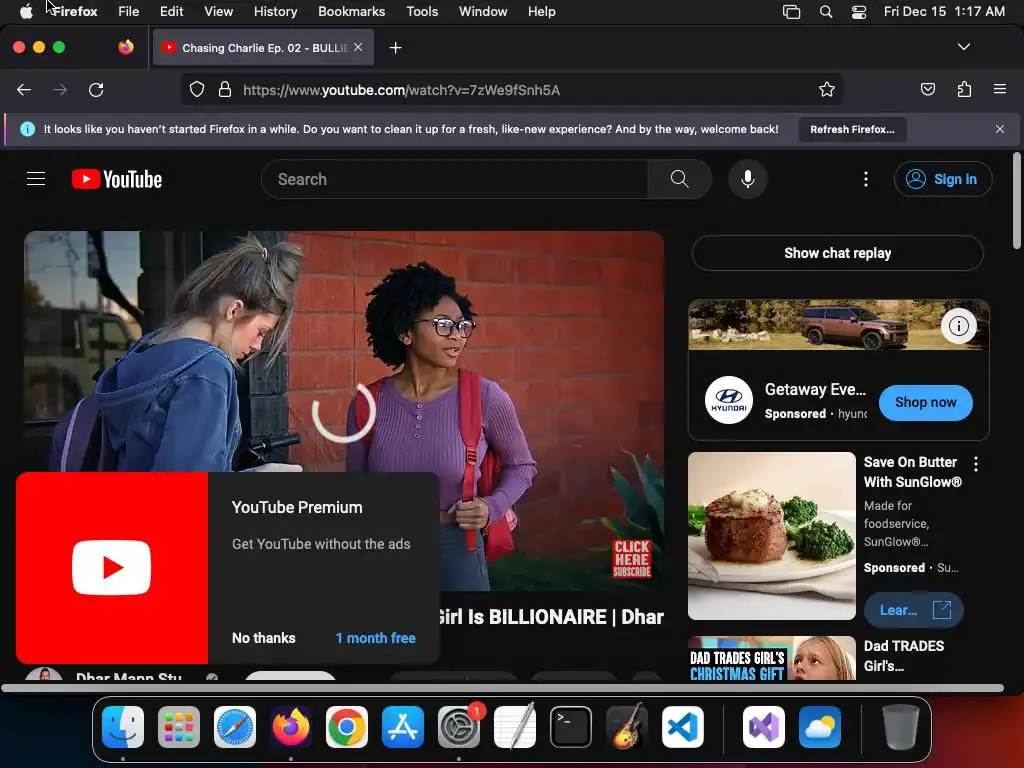
Task: Open Launchpad from the dock
Action: coord(179,727)
